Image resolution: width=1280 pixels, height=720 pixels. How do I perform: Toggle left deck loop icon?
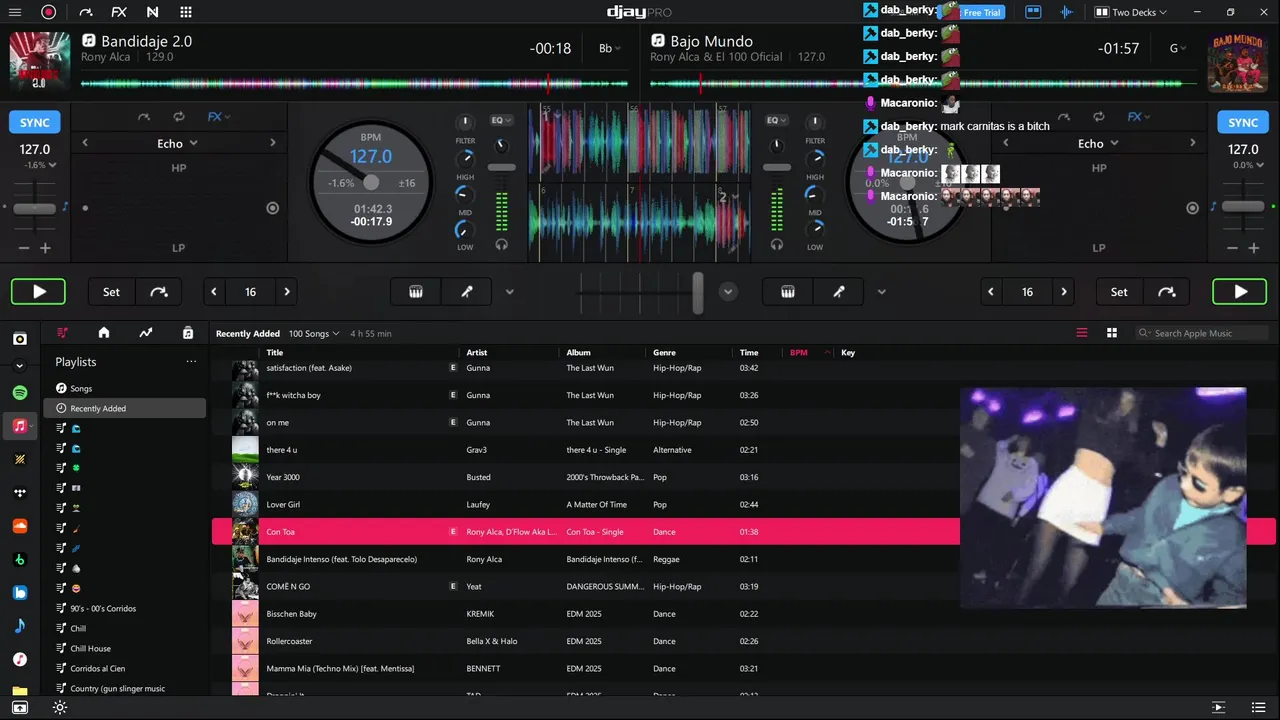(178, 117)
